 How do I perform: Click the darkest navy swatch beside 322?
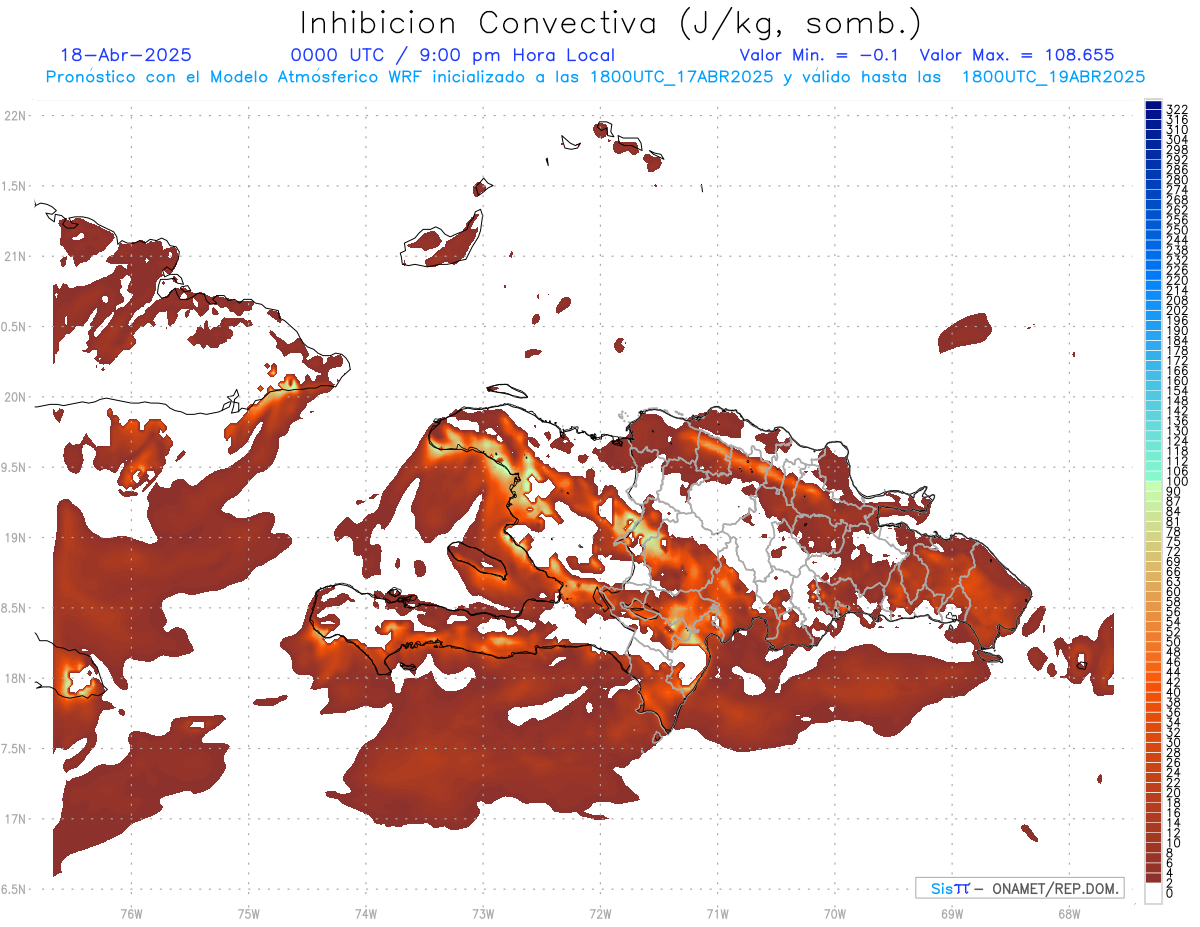click(1153, 105)
